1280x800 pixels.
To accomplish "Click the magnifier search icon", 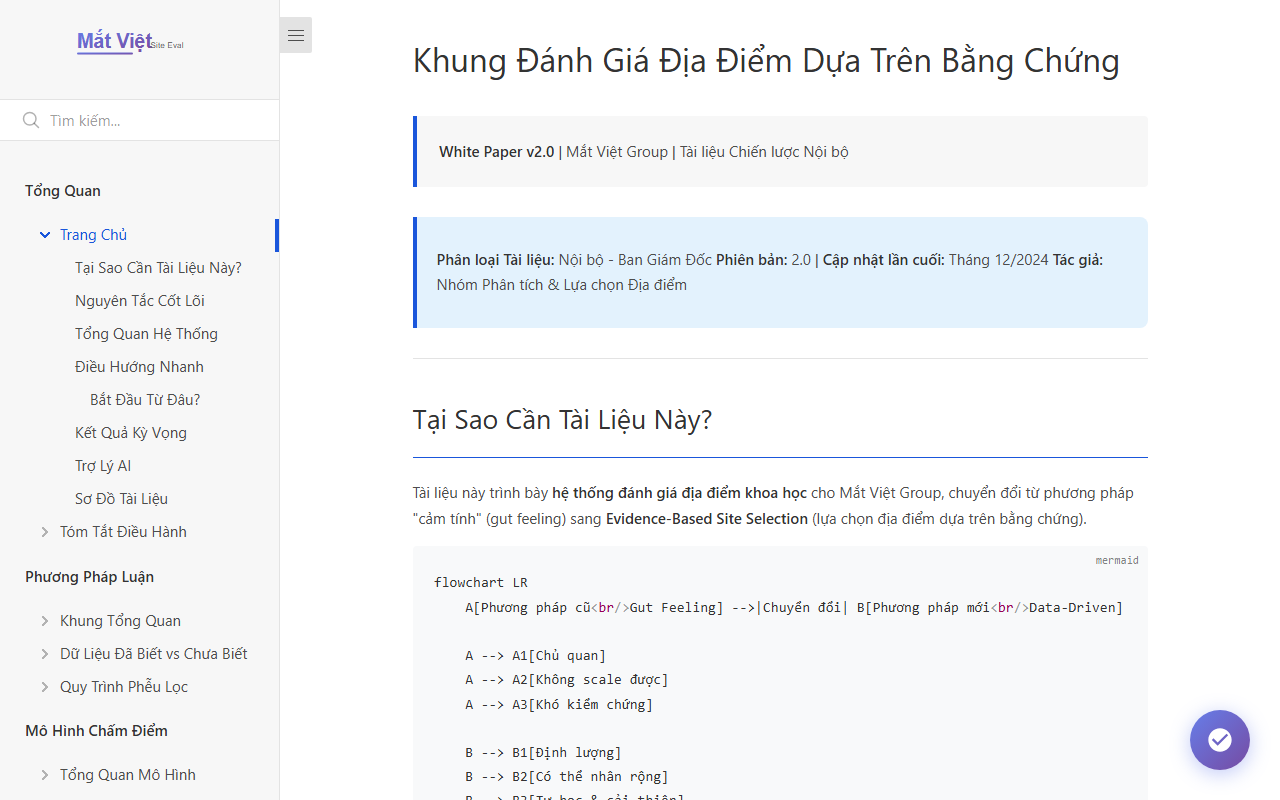I will 31,120.
